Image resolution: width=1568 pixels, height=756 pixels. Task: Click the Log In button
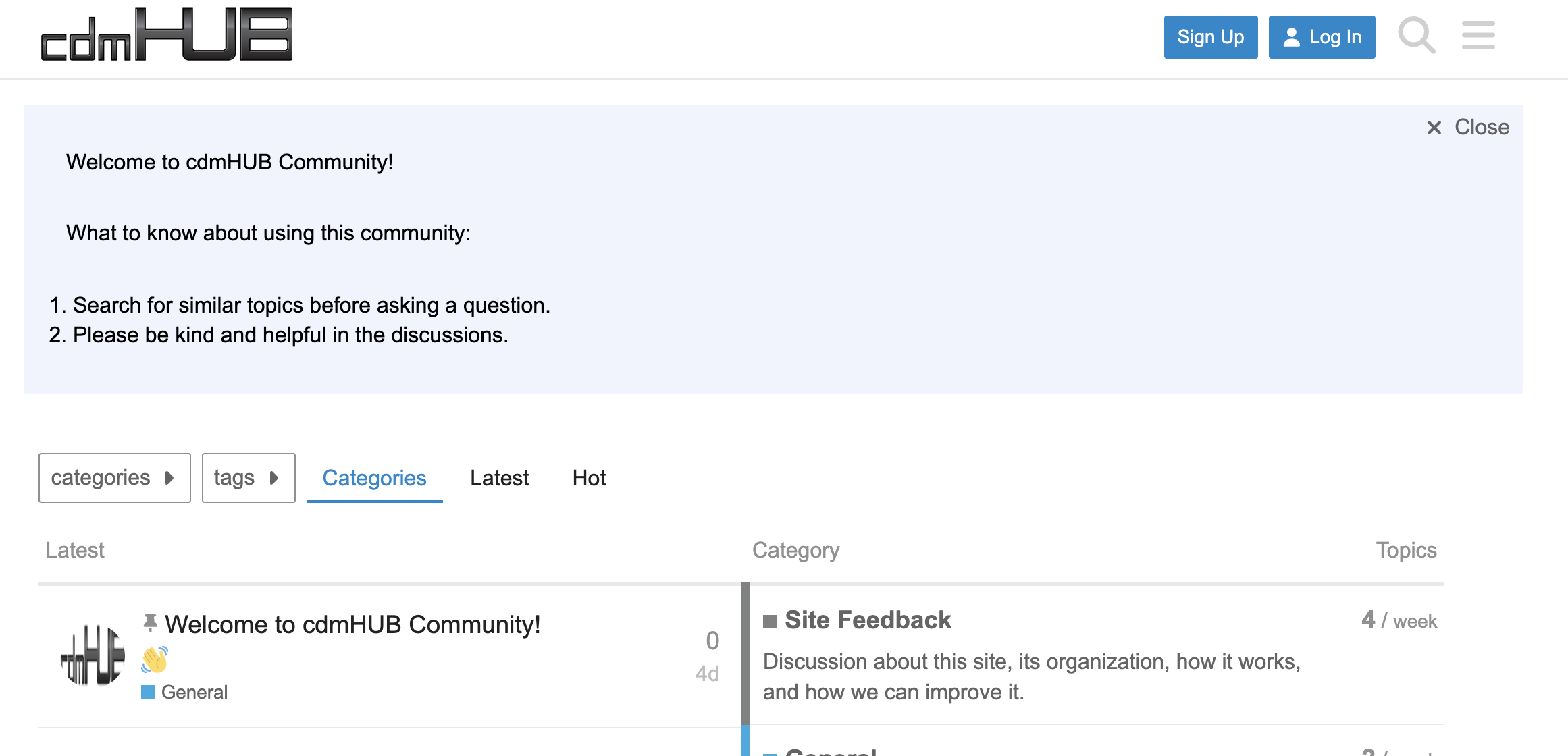[x=1322, y=37]
